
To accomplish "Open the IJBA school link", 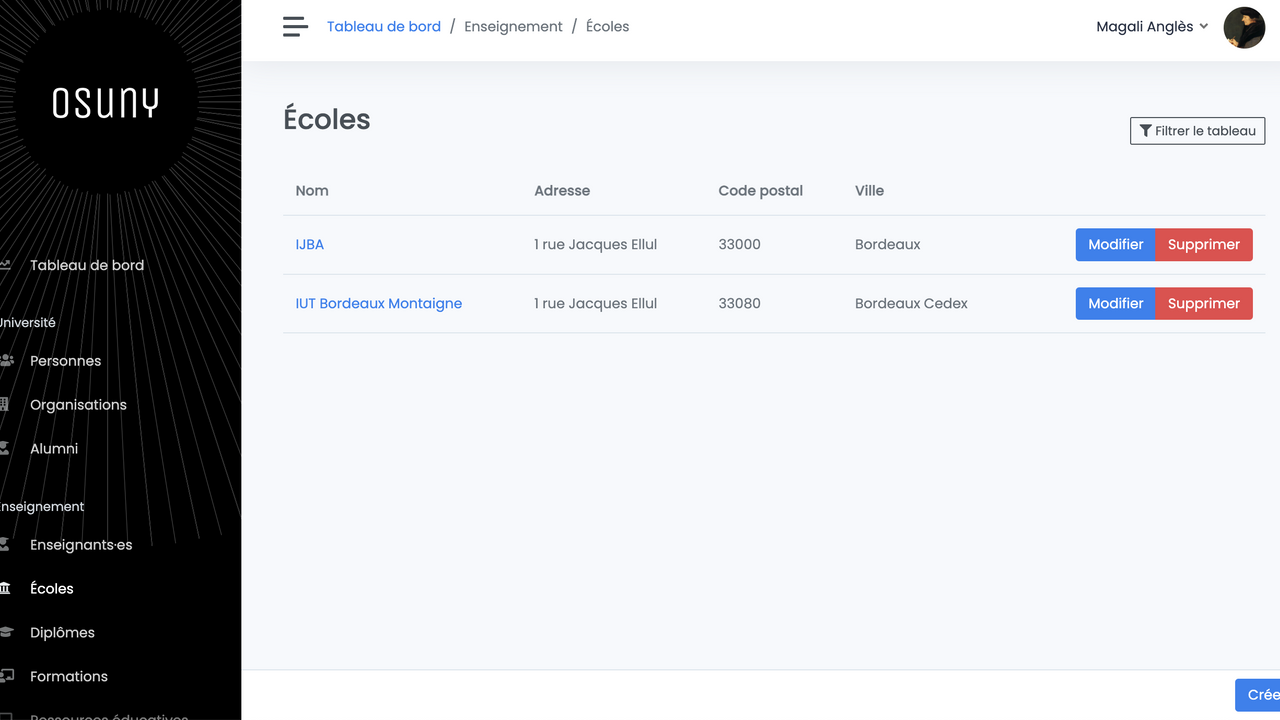I will pos(309,245).
